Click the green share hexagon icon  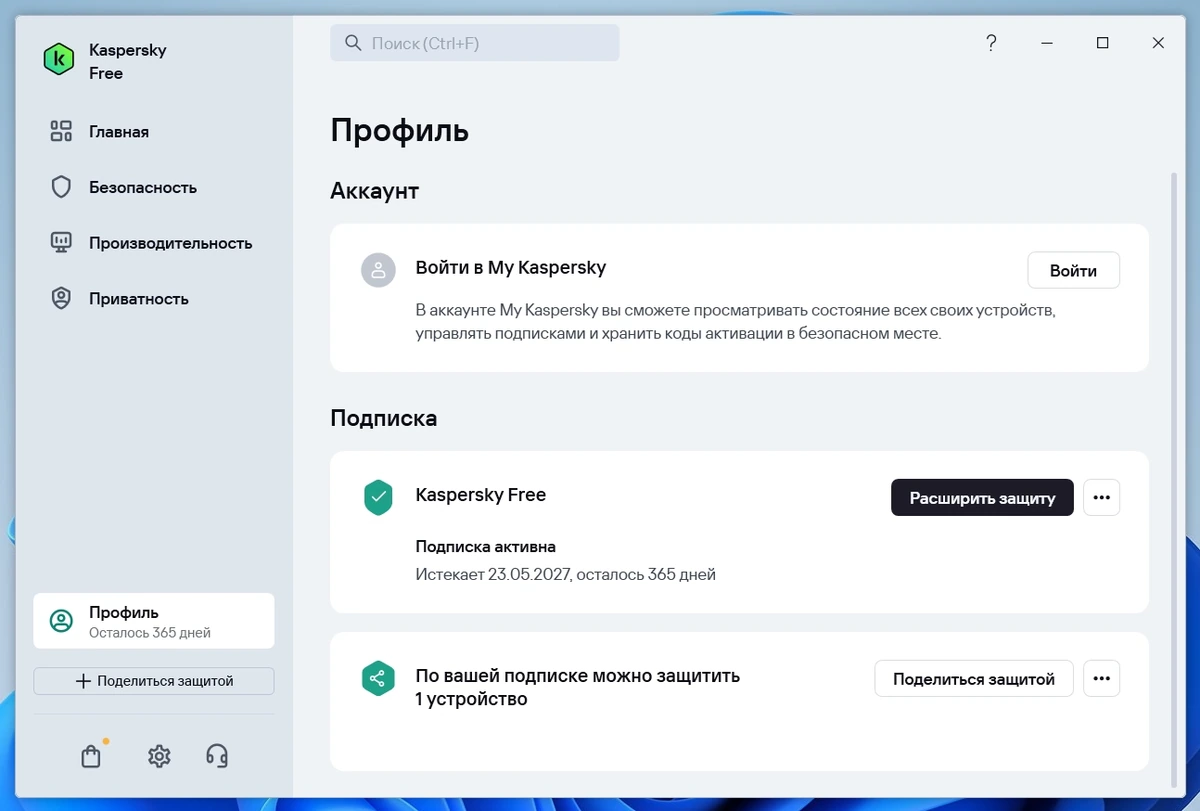tap(378, 679)
